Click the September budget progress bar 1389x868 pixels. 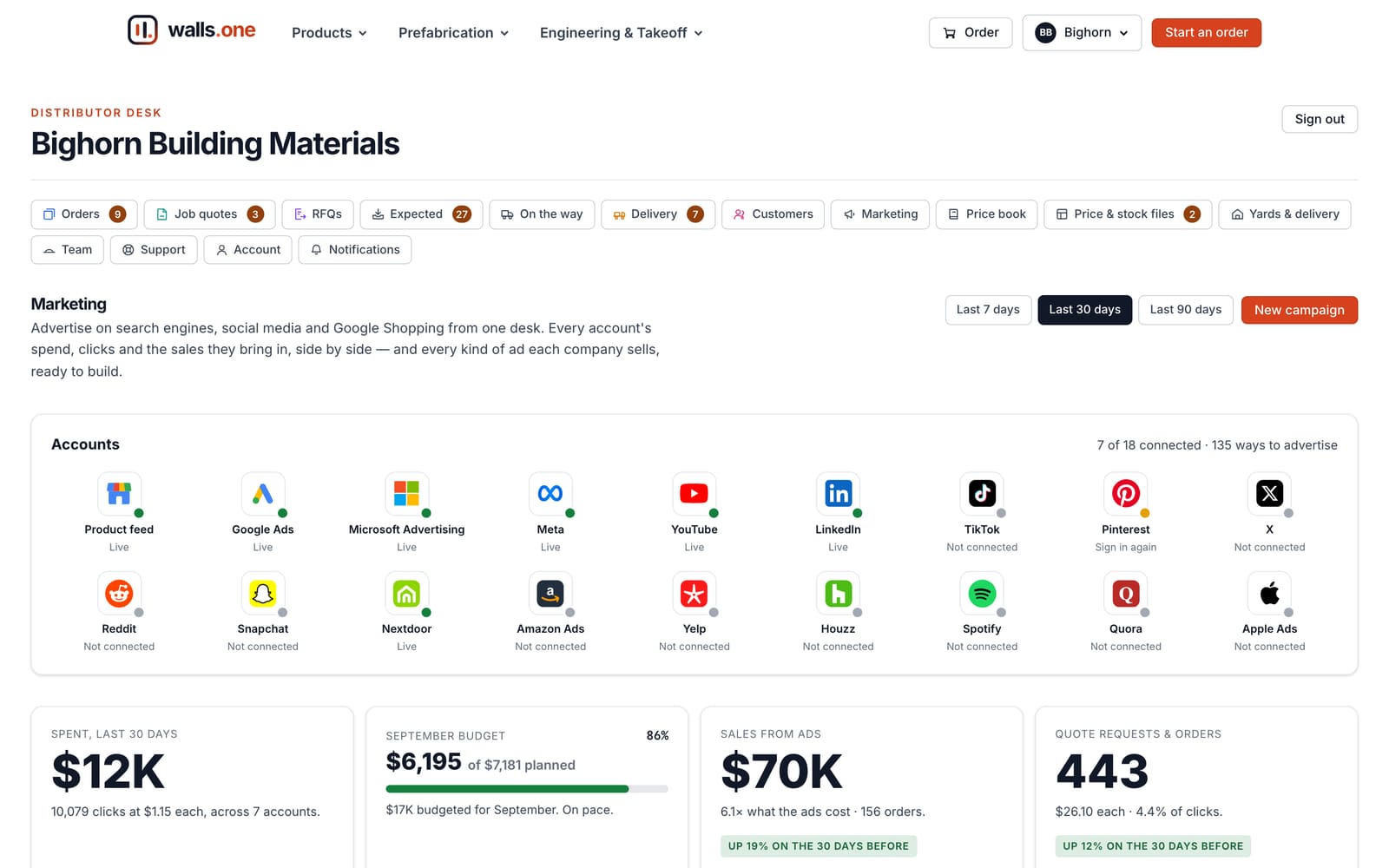(x=527, y=789)
